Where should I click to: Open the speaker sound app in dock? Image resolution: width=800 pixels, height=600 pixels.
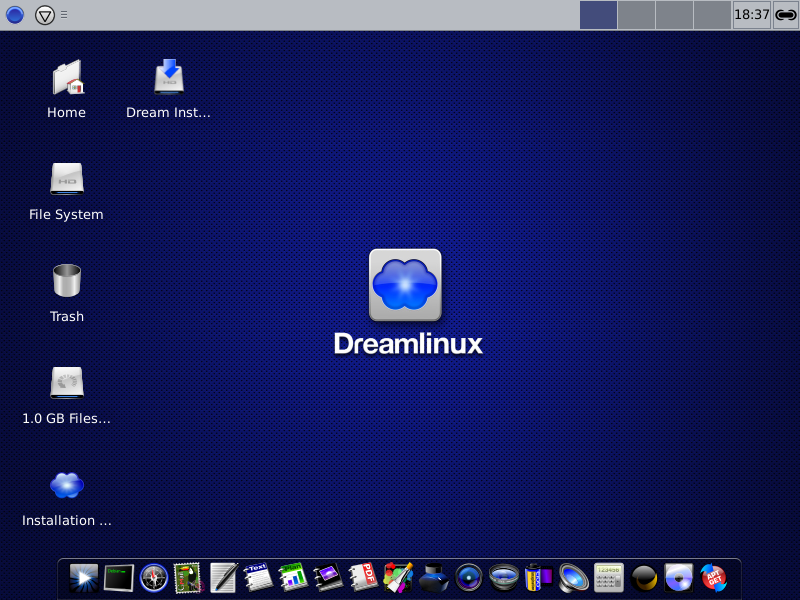(x=573, y=577)
